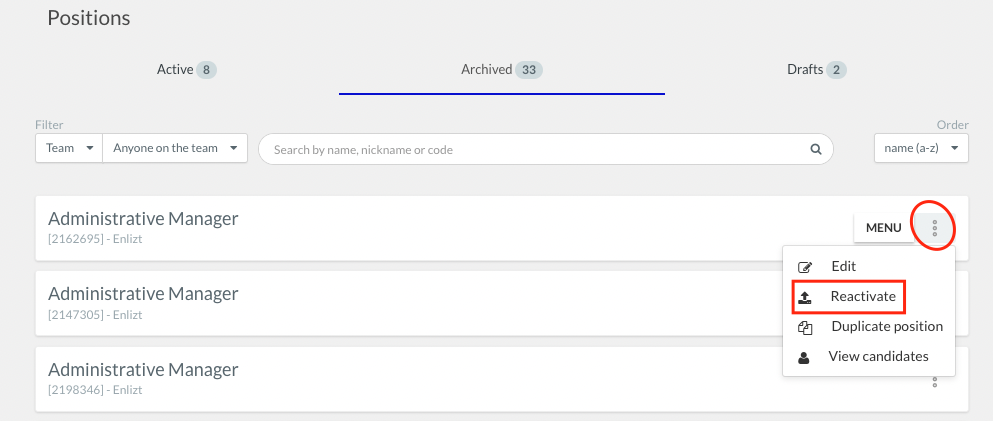Switch to the Drafts tab
The image size is (993, 421).
click(x=816, y=70)
